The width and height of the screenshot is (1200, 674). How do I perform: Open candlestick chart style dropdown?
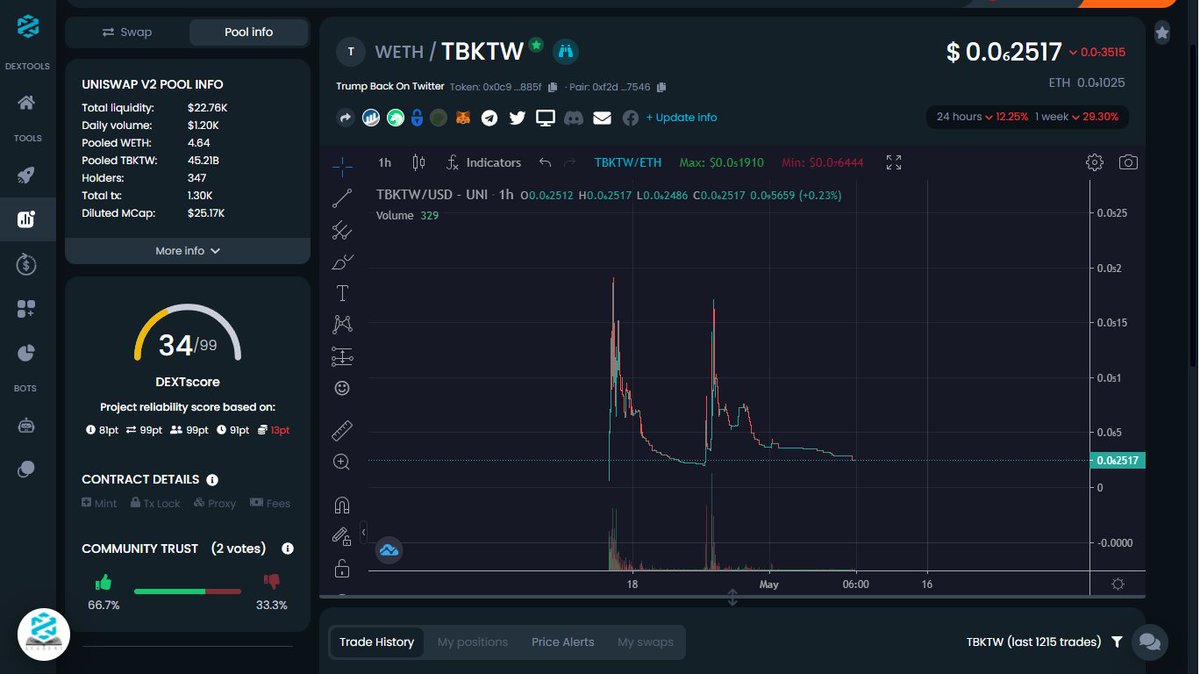[x=419, y=162]
